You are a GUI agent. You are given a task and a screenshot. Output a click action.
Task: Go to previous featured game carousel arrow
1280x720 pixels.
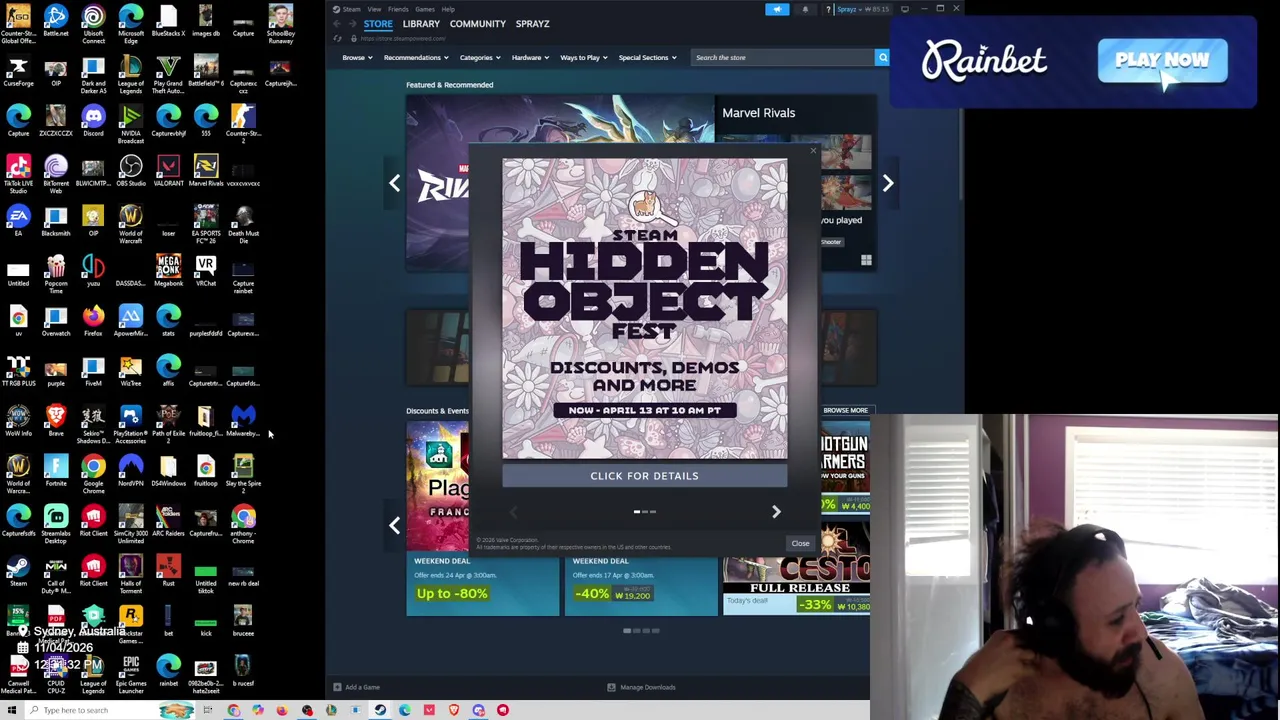pos(394,183)
